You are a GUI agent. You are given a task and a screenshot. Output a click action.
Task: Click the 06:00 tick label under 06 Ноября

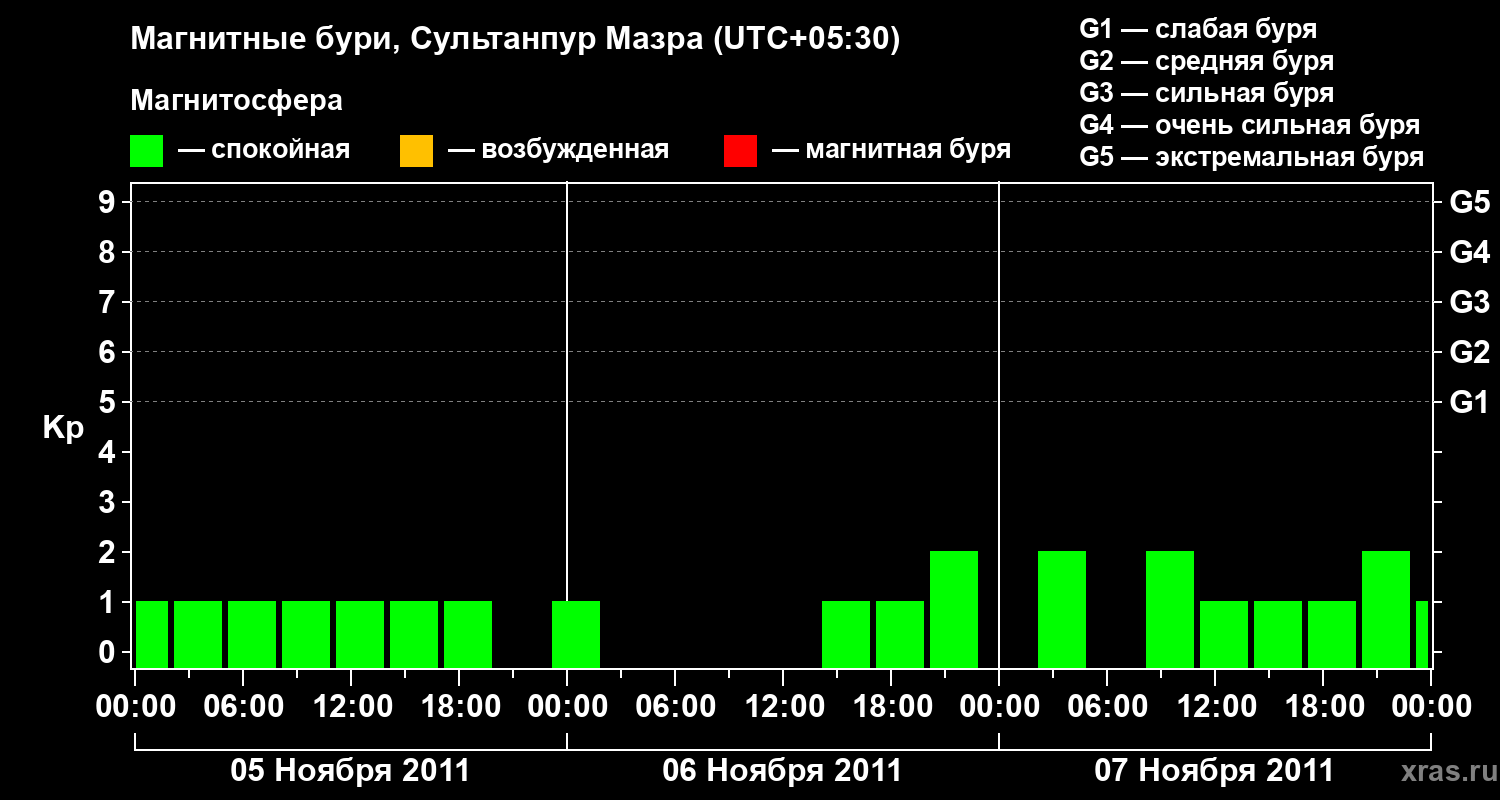[675, 706]
